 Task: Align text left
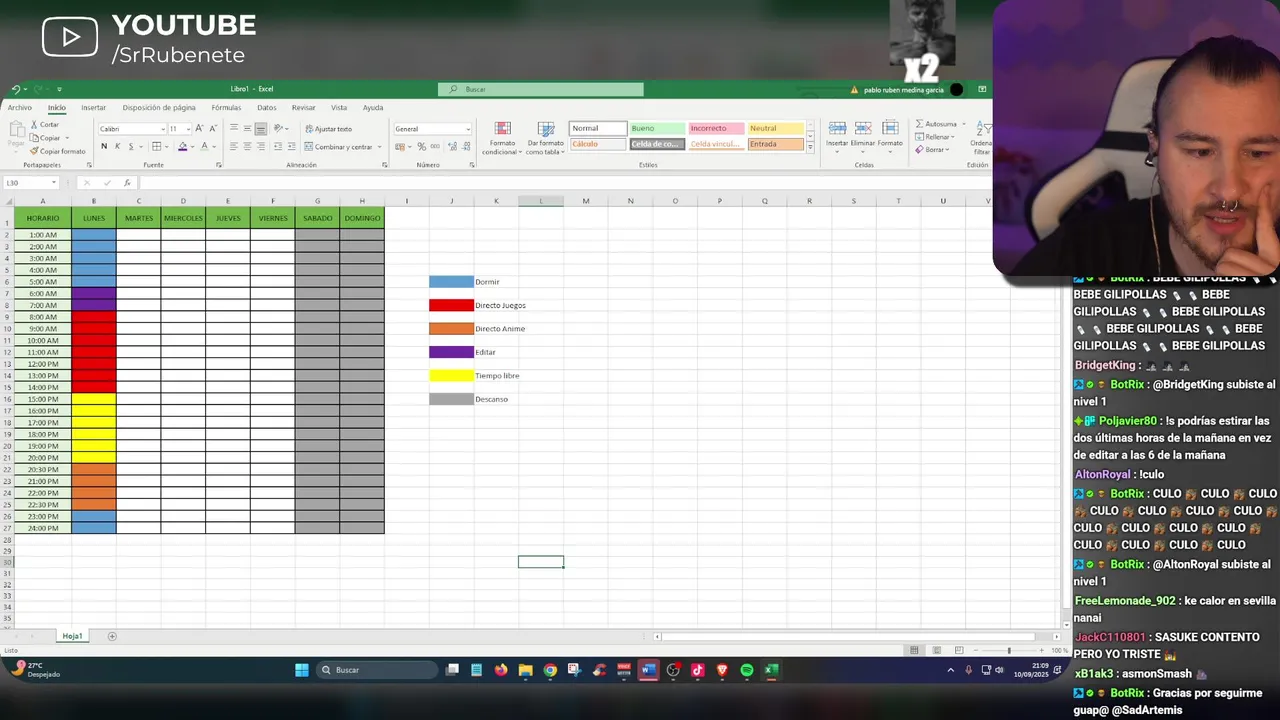[234, 147]
